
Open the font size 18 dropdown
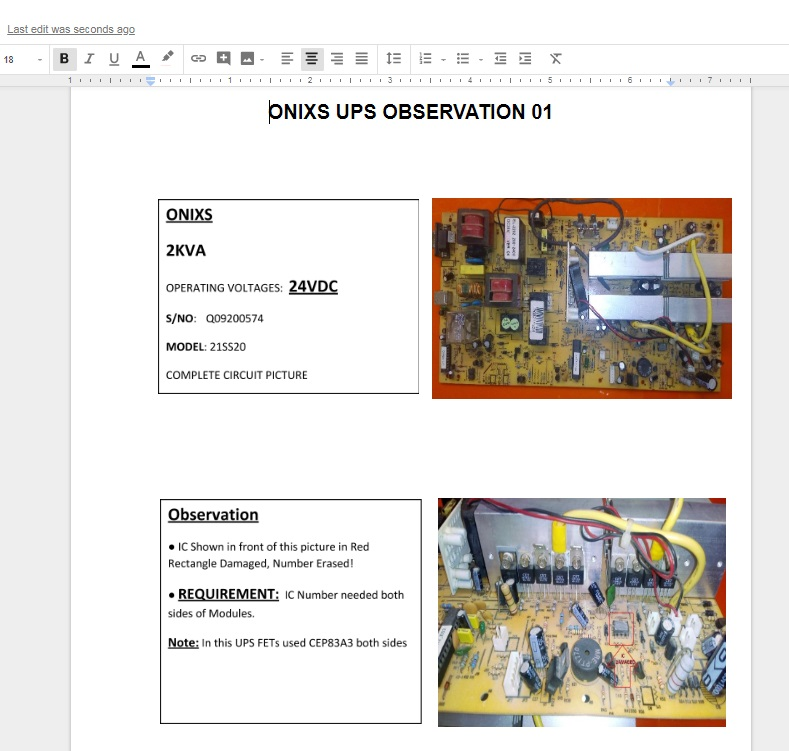click(23, 59)
